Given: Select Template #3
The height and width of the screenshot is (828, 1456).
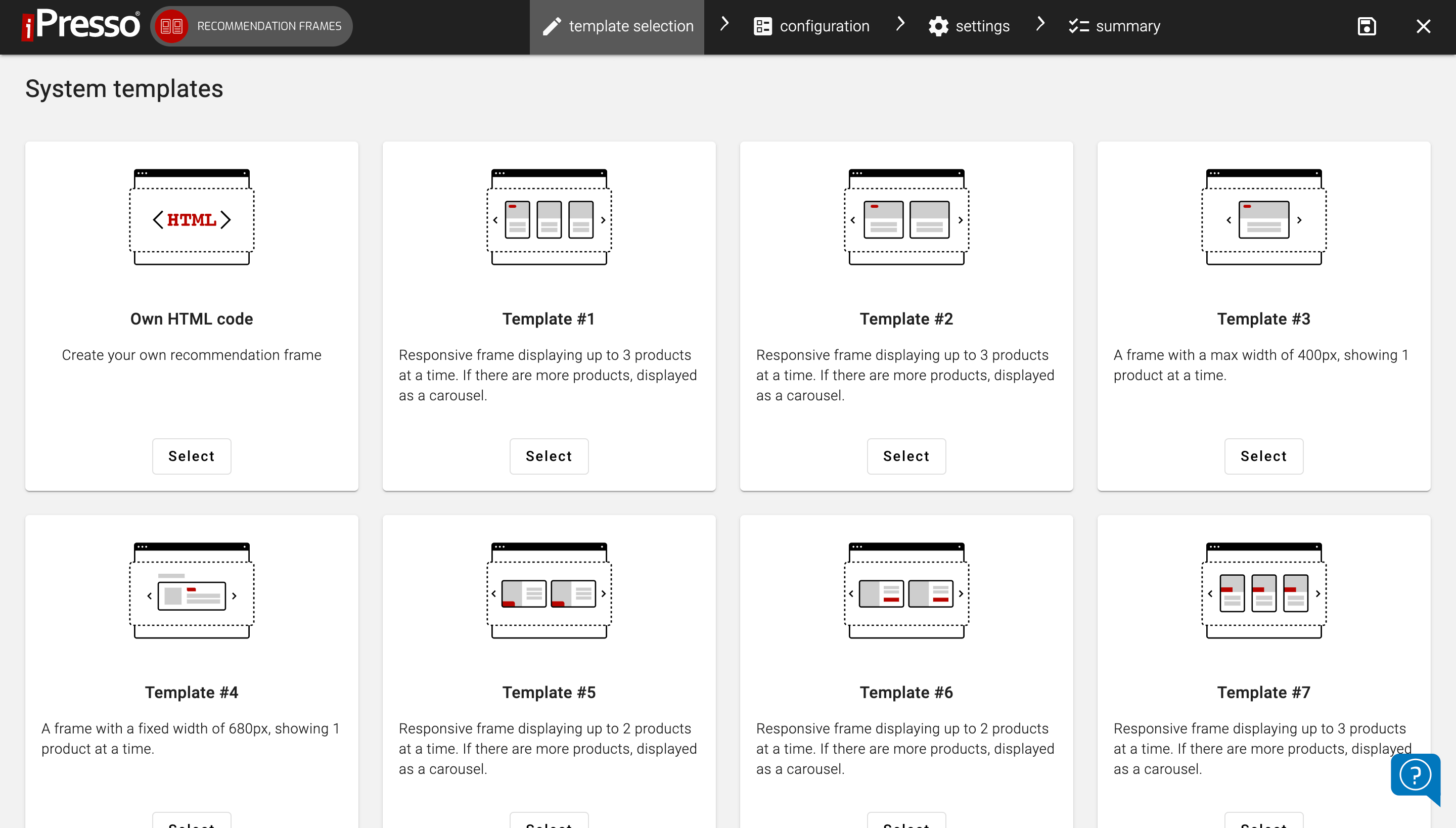Looking at the screenshot, I should coord(1263,456).
